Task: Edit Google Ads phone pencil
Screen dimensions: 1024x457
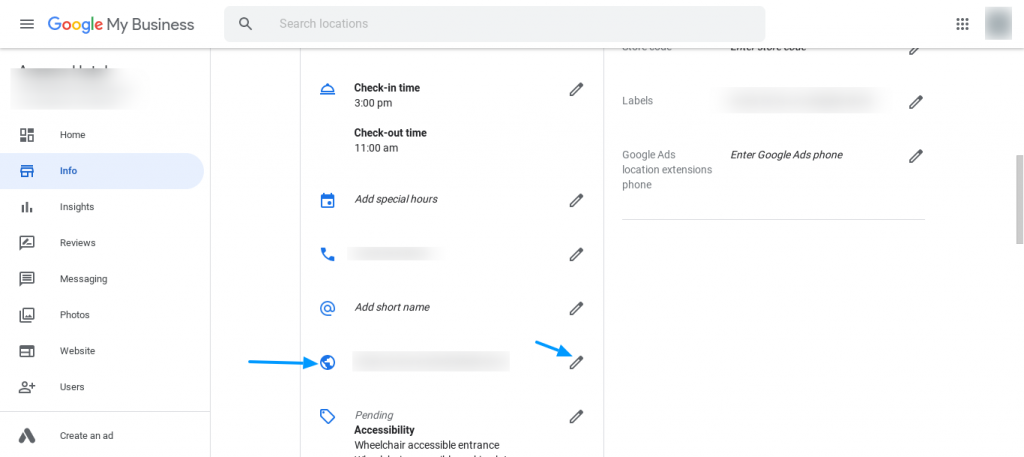Action: pos(916,156)
